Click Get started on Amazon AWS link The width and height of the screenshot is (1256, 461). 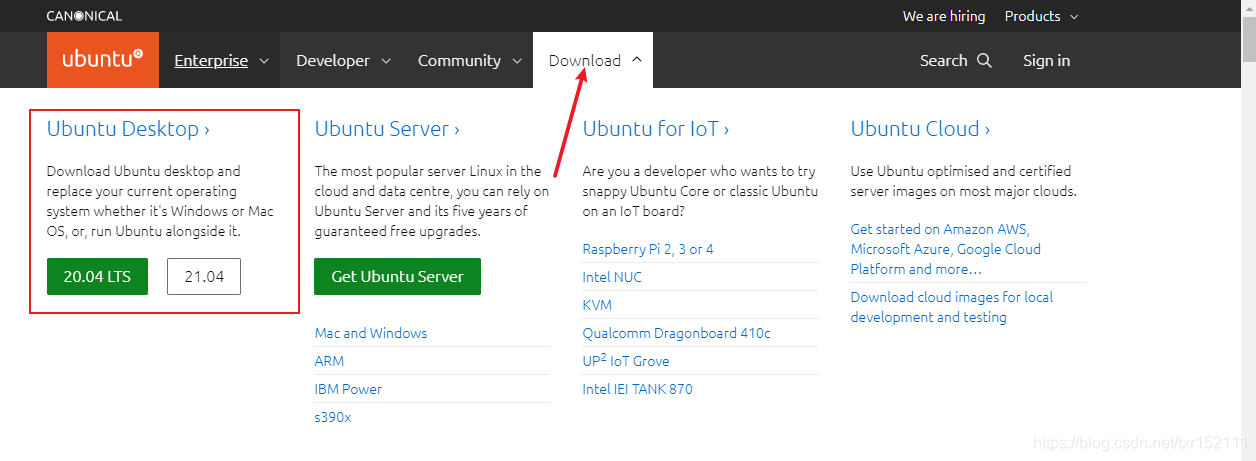pos(946,249)
